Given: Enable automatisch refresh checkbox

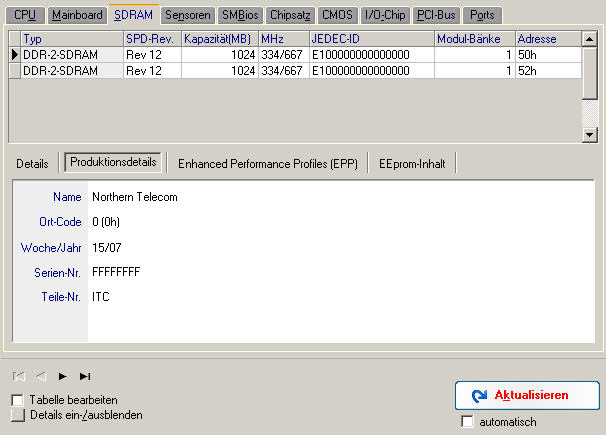Looking at the screenshot, I should pyautogui.click(x=467, y=421).
